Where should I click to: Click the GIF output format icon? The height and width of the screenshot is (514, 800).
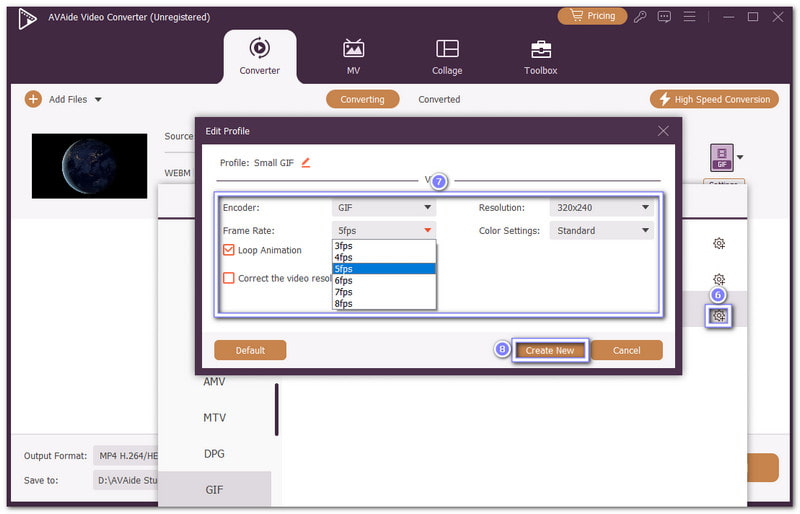tap(721, 158)
